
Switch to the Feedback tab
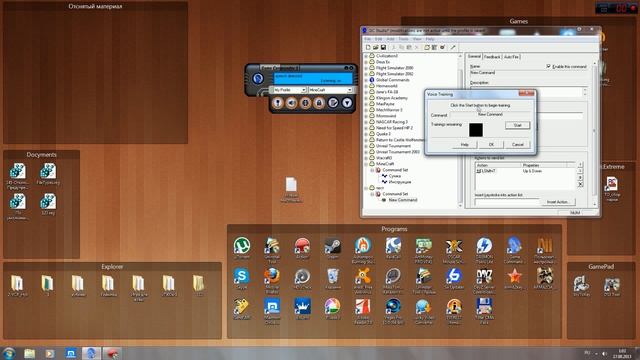pos(492,57)
